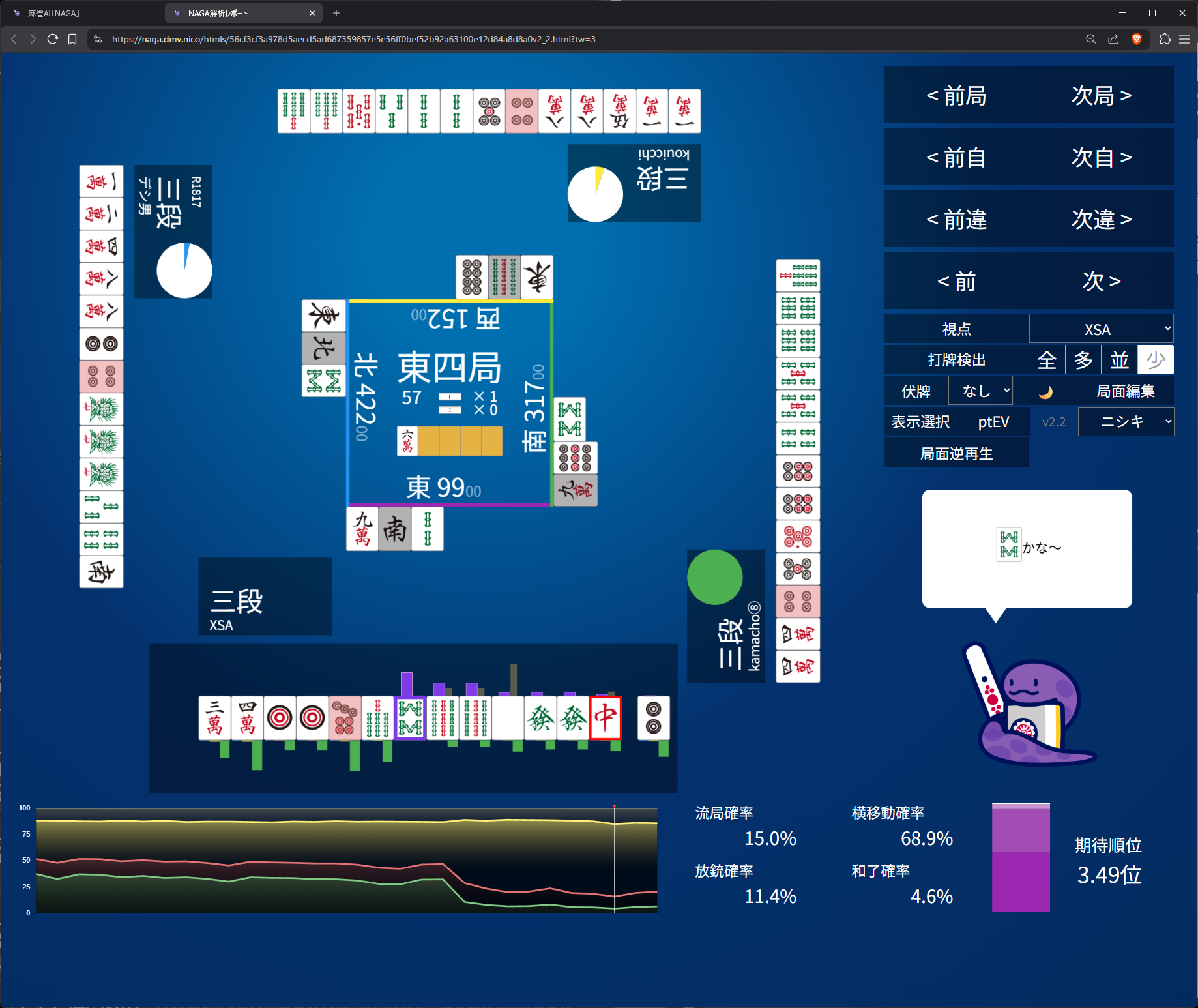Click the 局面逆再生 button
This screenshot has height=1008, width=1198.
(956, 453)
